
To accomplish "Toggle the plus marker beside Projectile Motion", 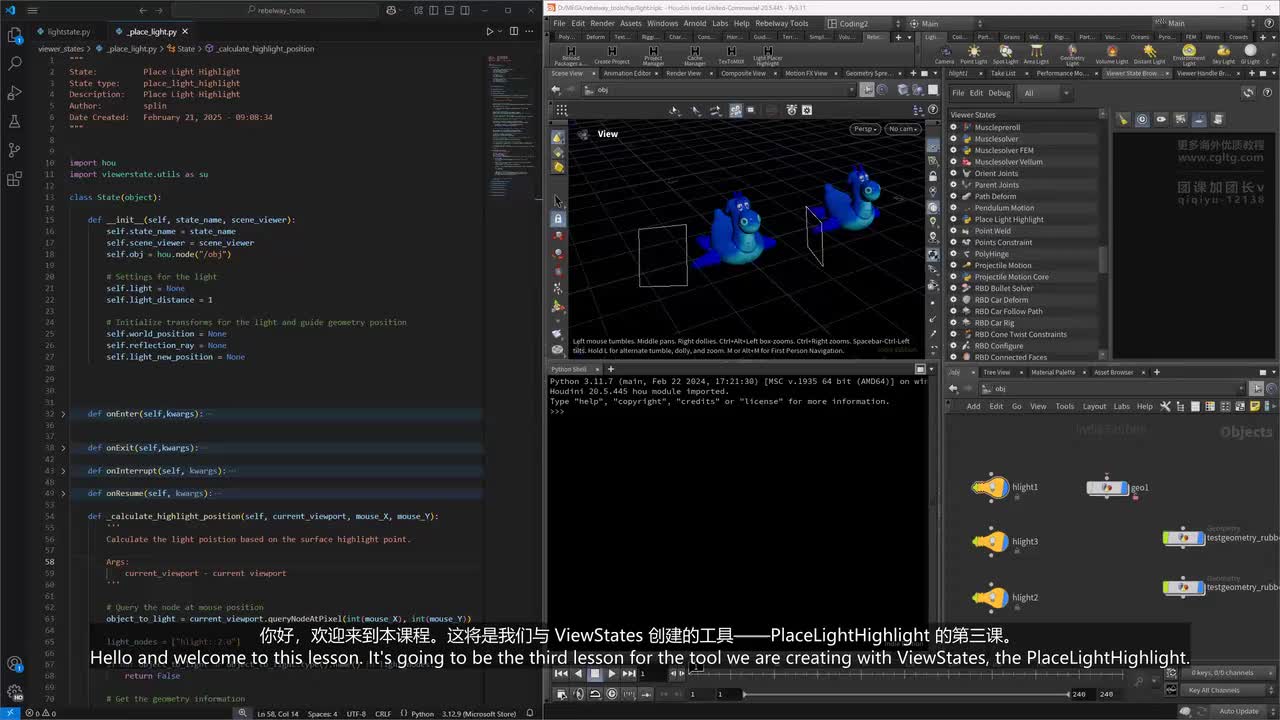I will click(953, 266).
